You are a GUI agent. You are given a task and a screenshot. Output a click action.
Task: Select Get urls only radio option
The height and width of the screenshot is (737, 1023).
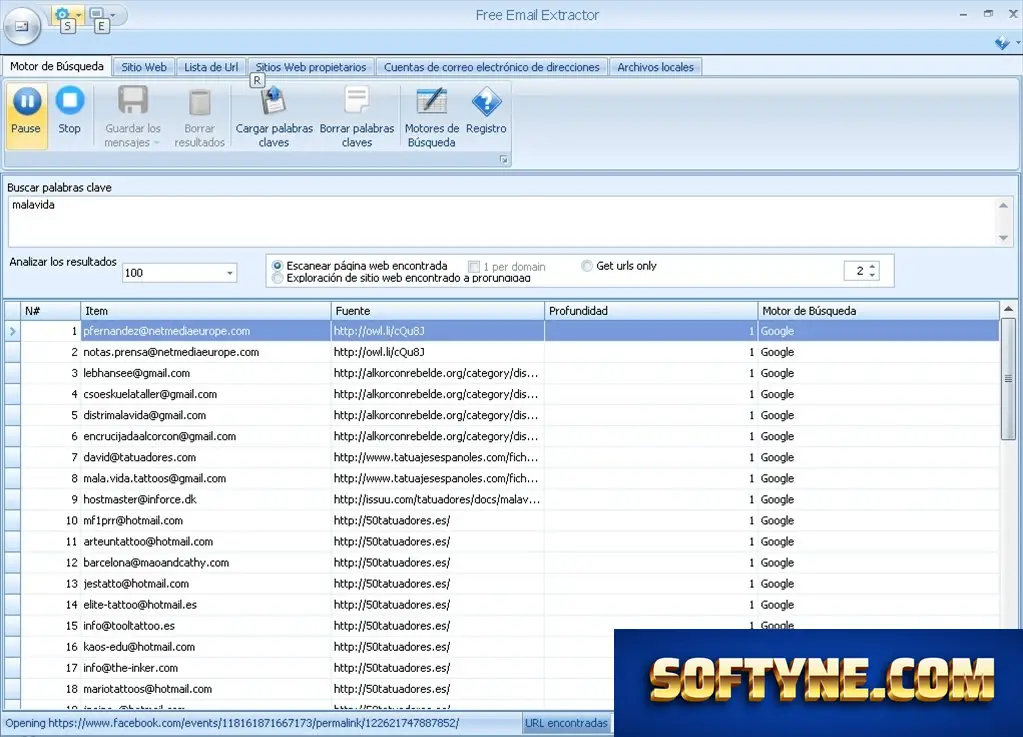[587, 265]
